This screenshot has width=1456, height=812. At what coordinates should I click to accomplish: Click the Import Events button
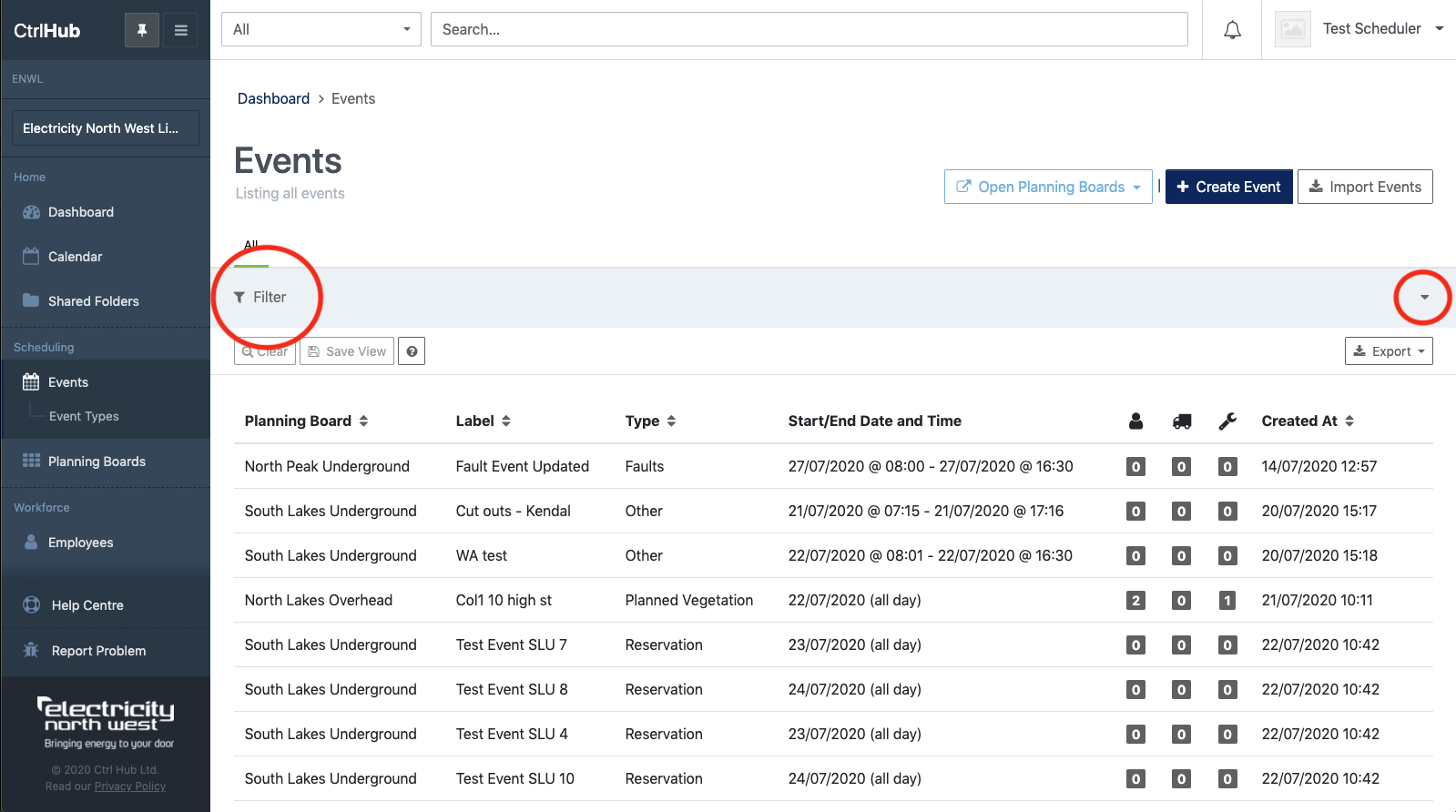point(1365,187)
